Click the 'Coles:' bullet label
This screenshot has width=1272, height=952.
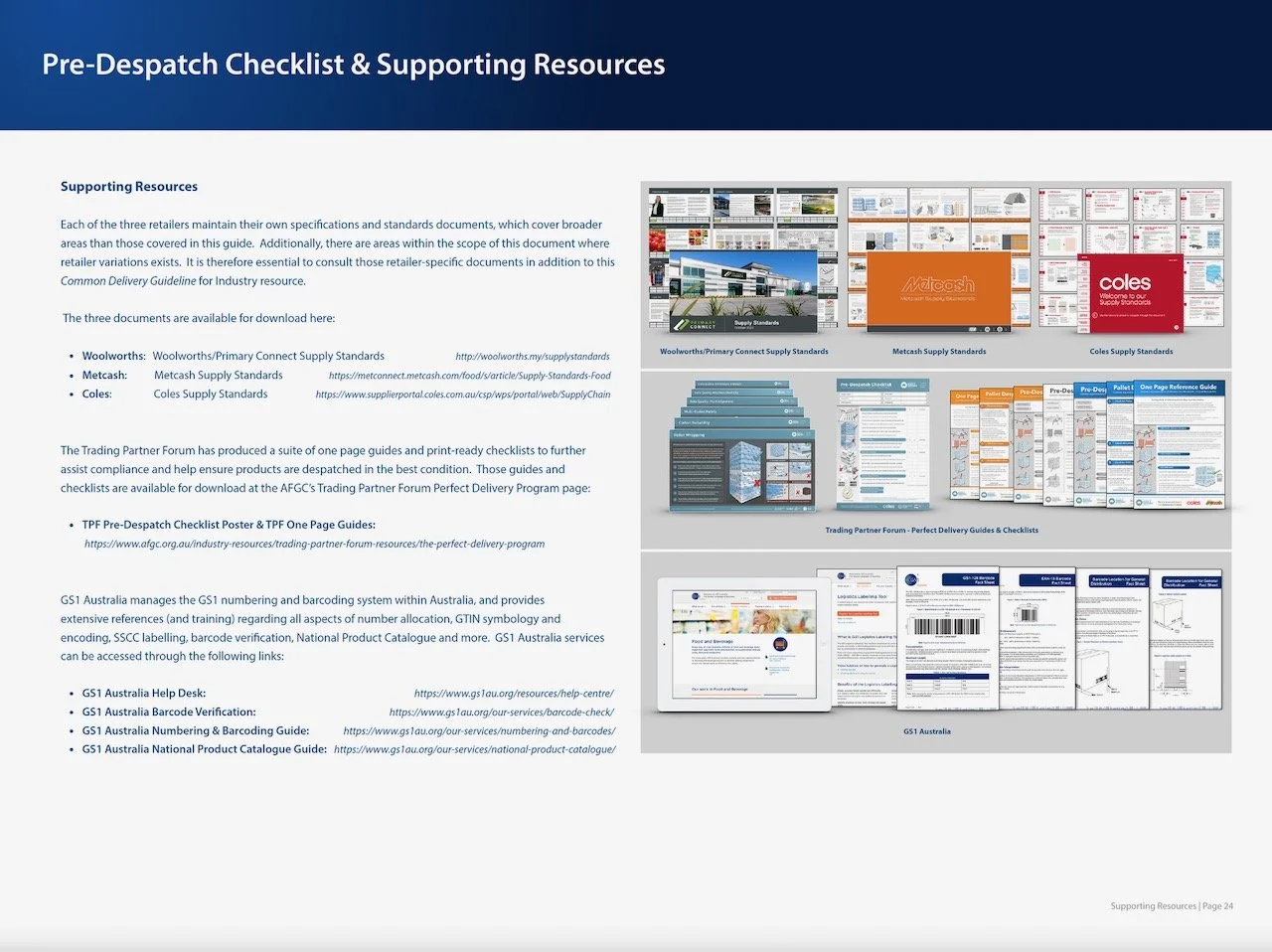96,395
